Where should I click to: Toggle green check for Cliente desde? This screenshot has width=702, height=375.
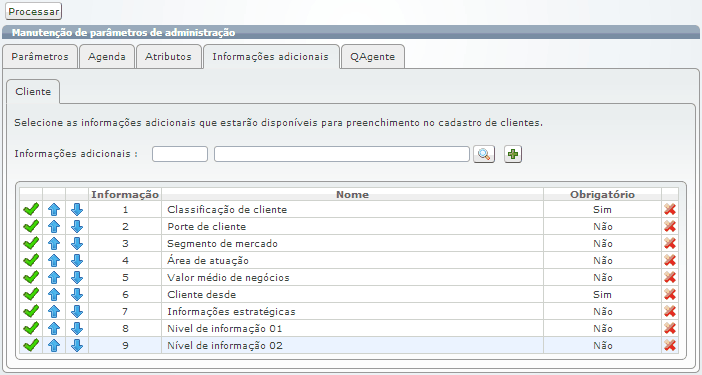click(x=31, y=294)
